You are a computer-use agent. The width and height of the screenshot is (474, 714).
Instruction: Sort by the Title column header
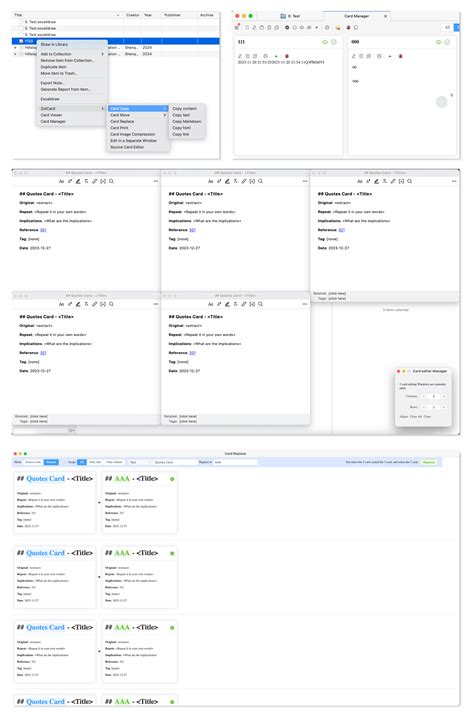point(67,15)
